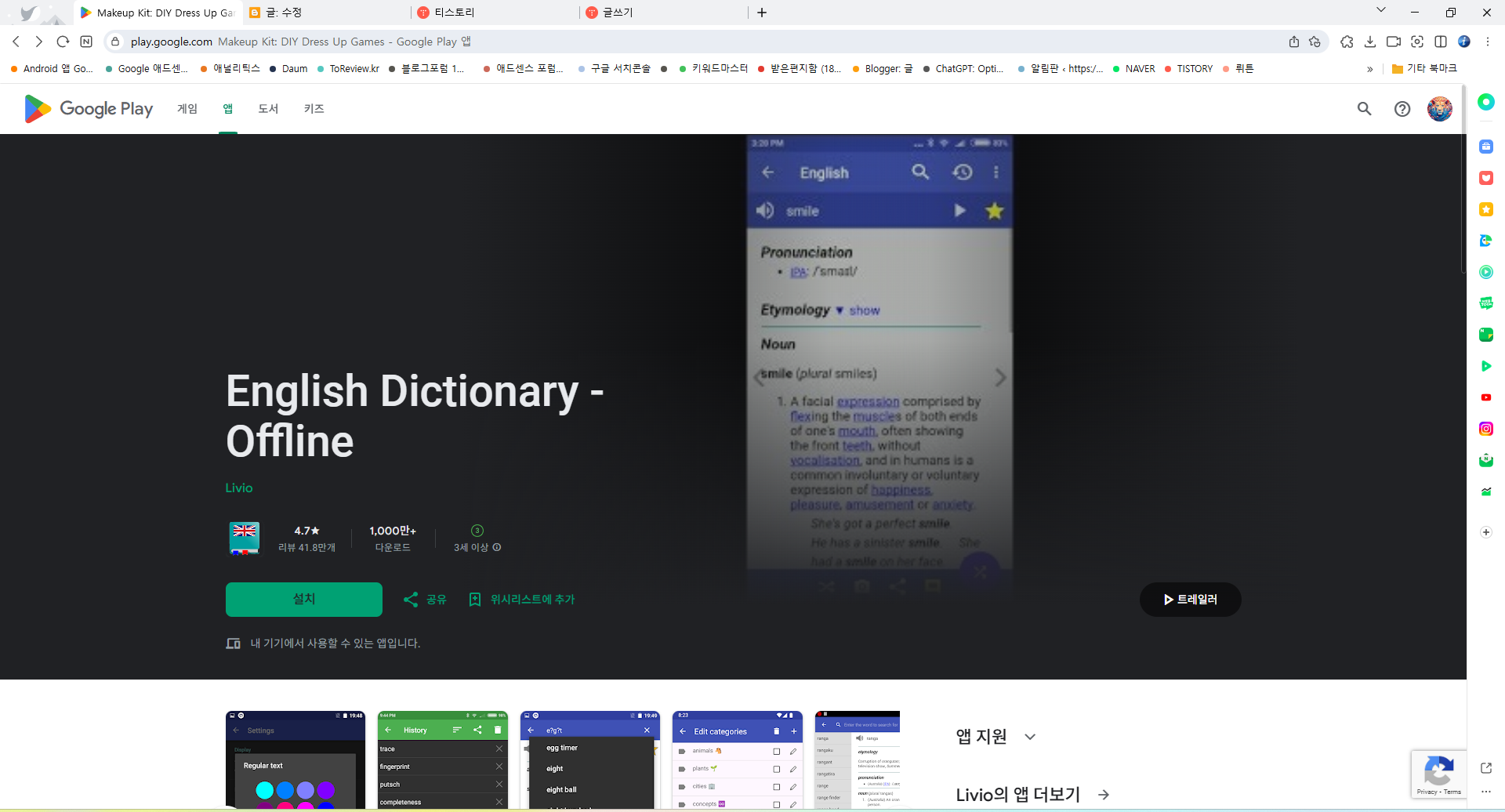The height and width of the screenshot is (812, 1505).
Task: Show hidden bookmarks via the » chevron
Action: click(1370, 69)
